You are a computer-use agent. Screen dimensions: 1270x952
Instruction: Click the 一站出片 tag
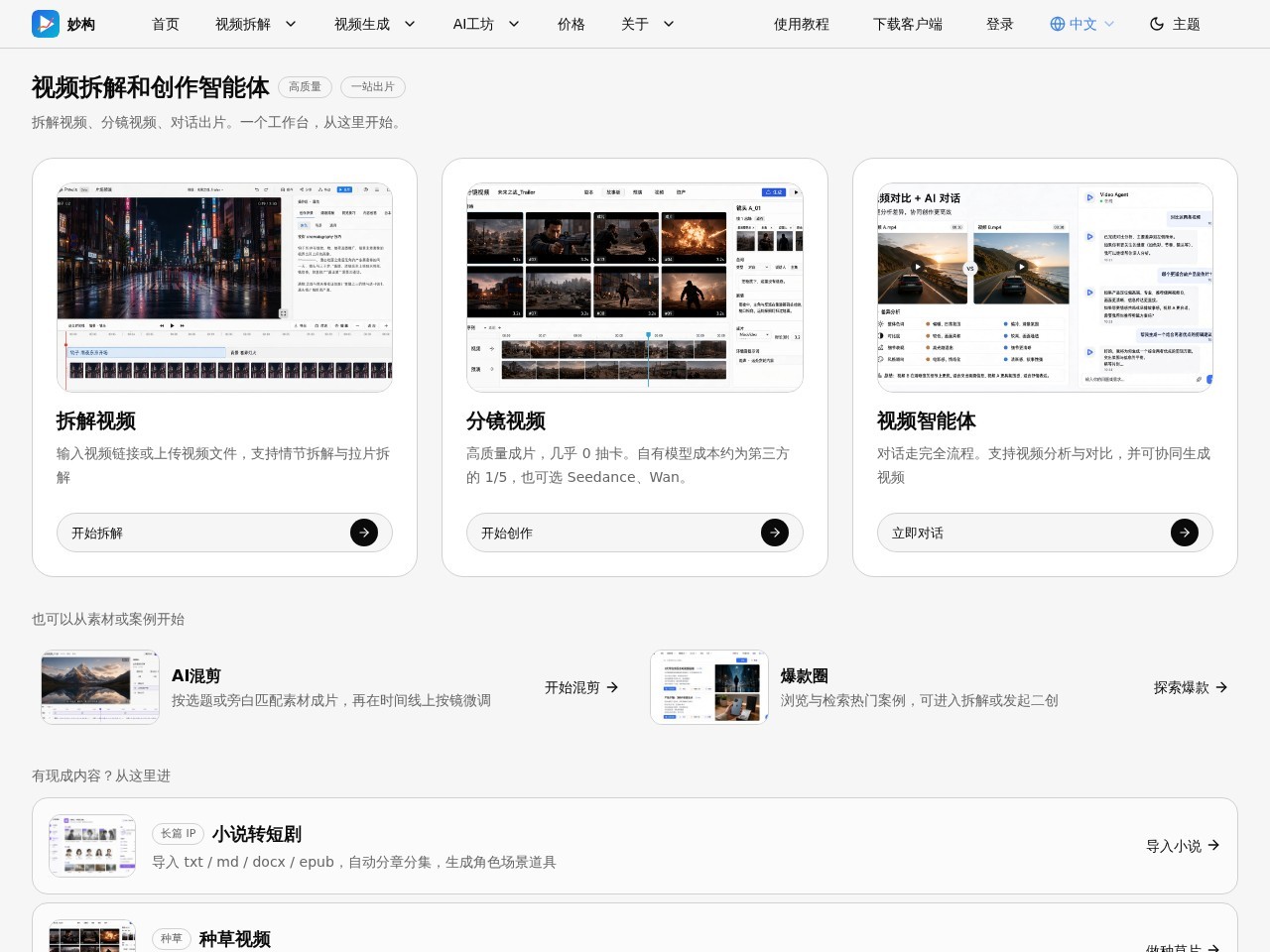click(373, 87)
